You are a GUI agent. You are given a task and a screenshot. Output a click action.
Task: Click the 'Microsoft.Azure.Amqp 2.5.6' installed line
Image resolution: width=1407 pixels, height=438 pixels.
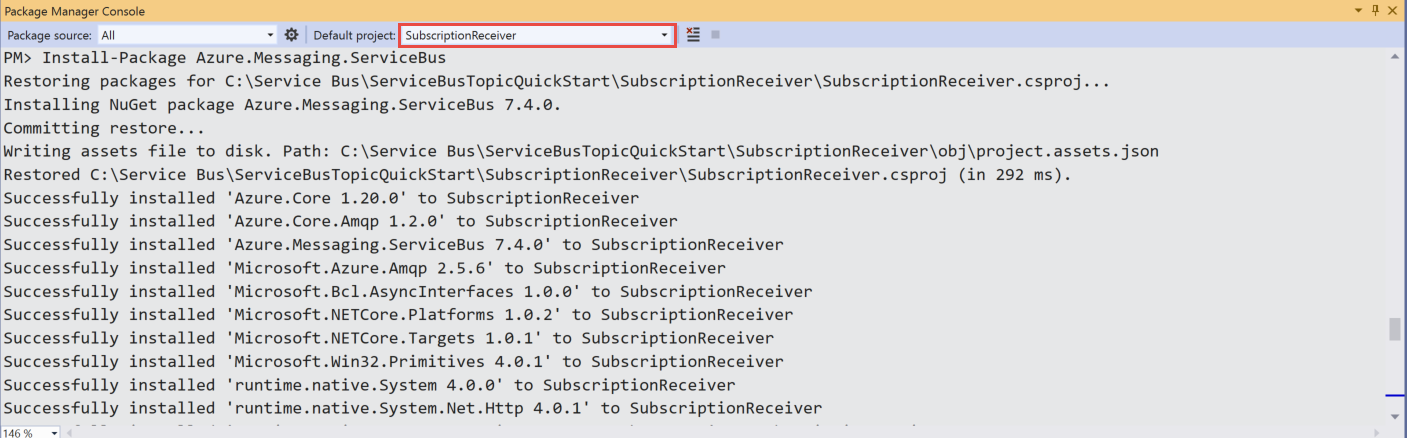click(x=364, y=268)
